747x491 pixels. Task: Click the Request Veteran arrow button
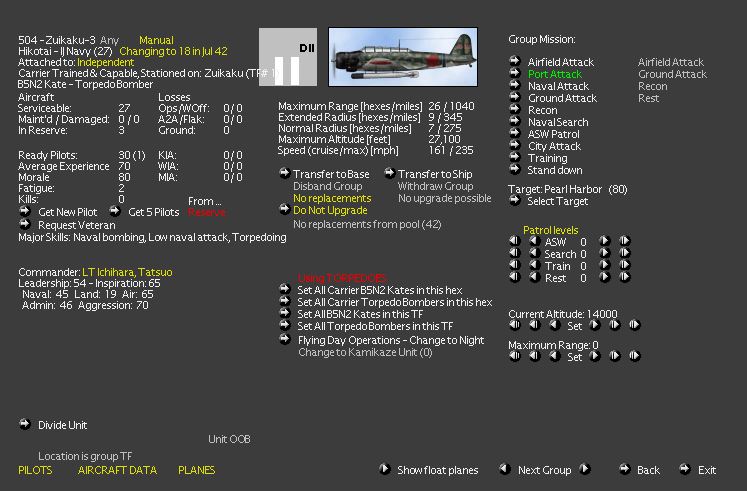(25, 224)
